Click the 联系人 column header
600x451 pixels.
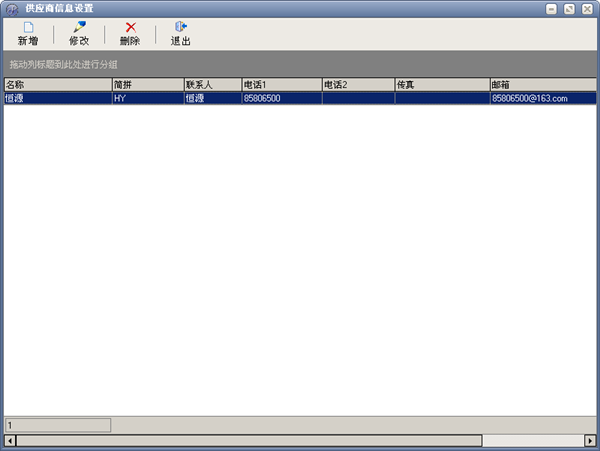click(x=211, y=85)
